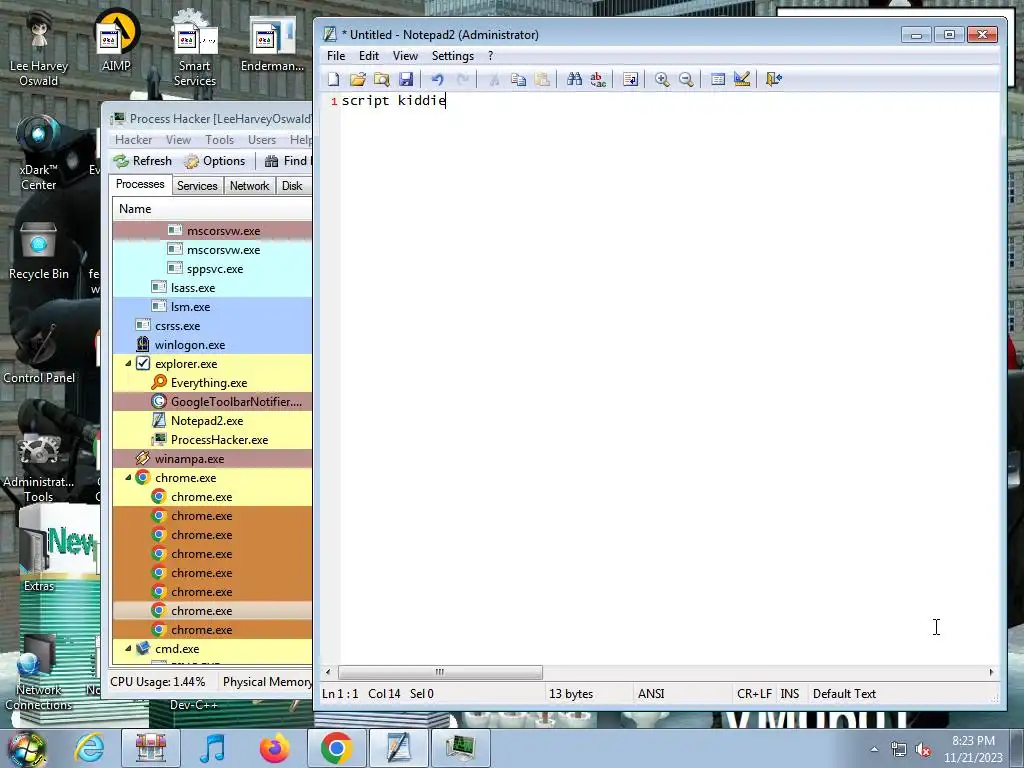Open Replace with the abc icon
Image resolution: width=1024 pixels, height=768 pixels.
click(598, 80)
